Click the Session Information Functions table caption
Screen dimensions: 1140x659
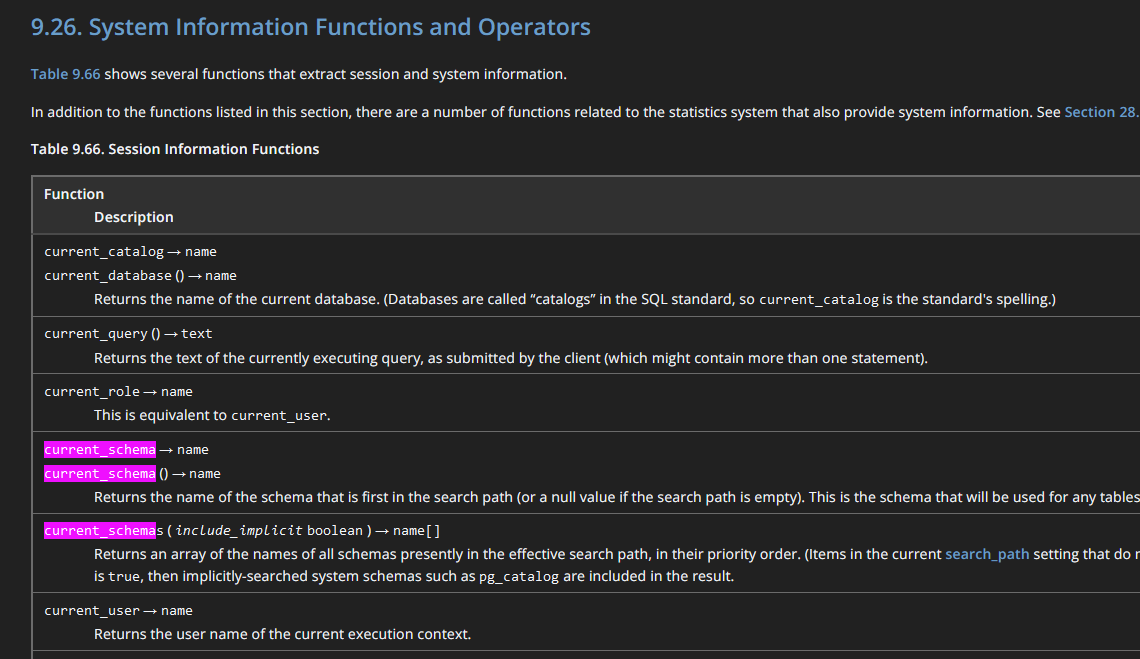point(175,149)
